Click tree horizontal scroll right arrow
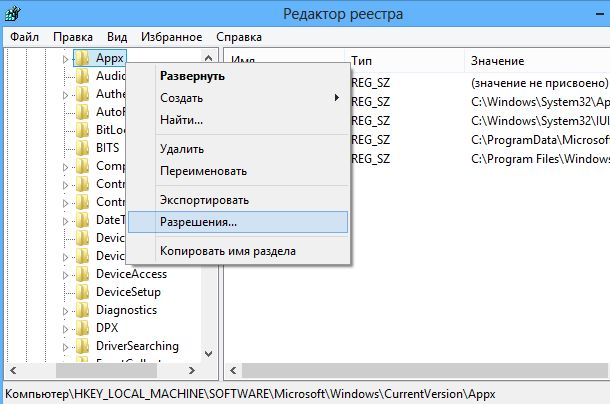Screen dimensions: 610x404 [x=192, y=371]
